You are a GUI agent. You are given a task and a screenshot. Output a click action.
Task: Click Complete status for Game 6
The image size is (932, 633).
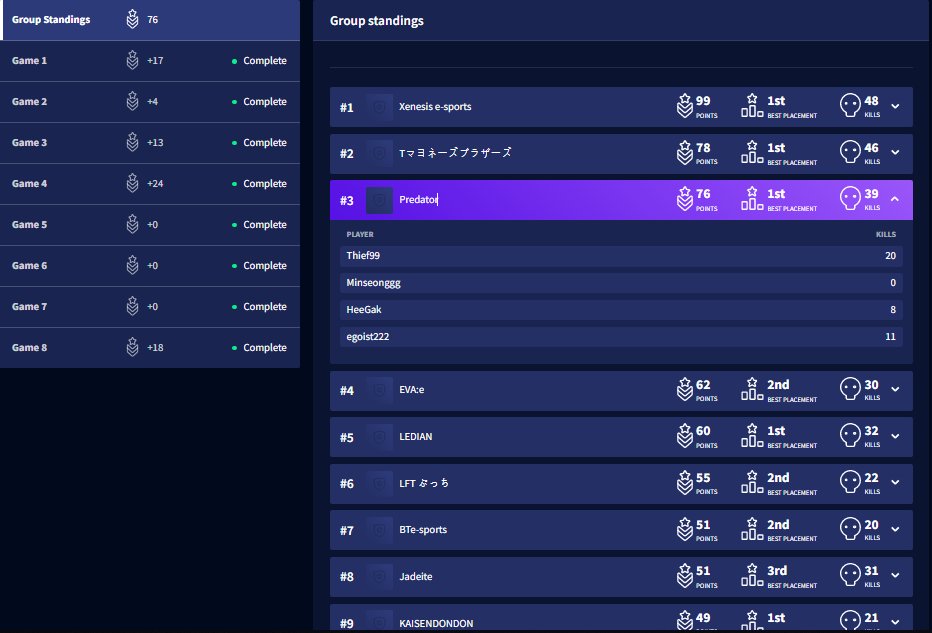click(x=259, y=266)
